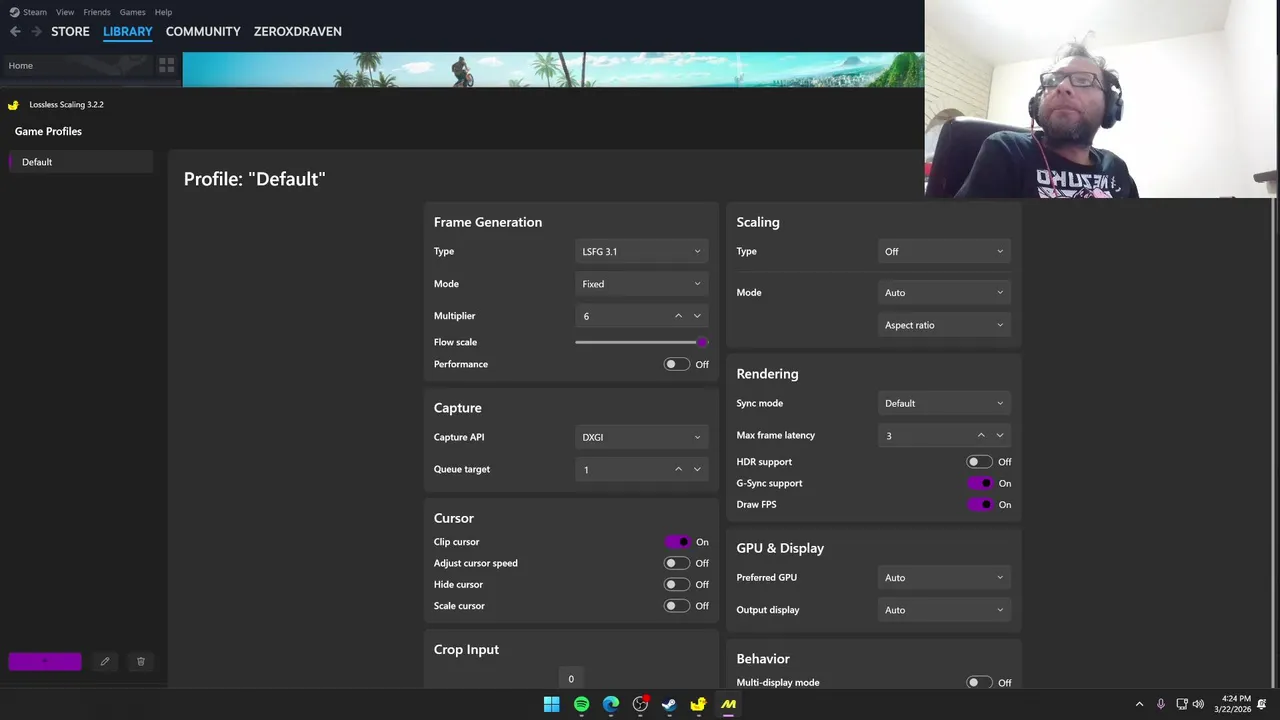Image resolution: width=1280 pixels, height=720 pixels.
Task: Open the Capture API dropdown DXGI
Action: [x=642, y=437]
